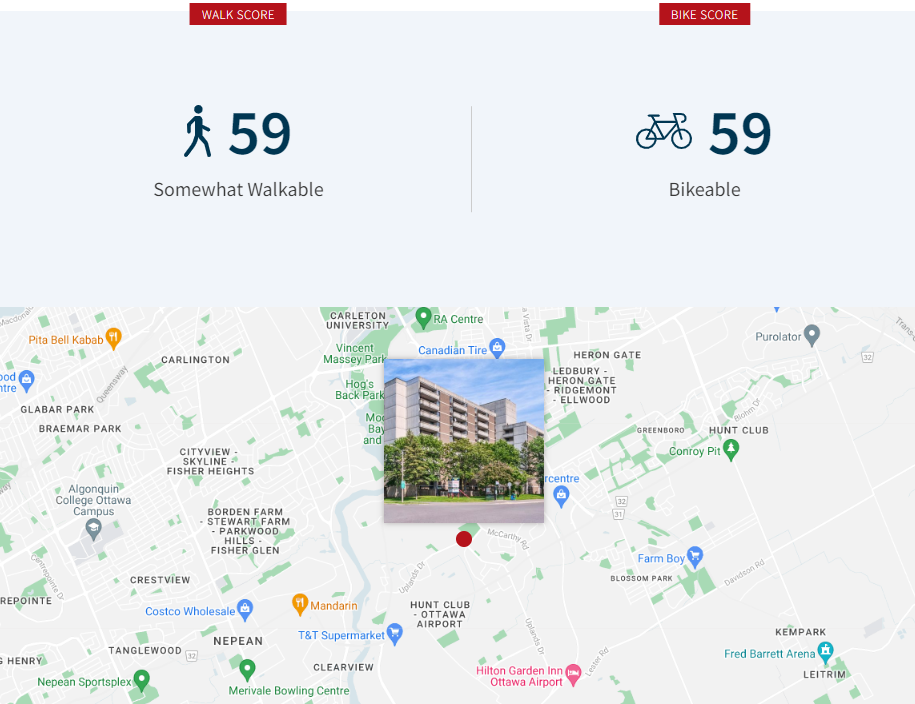Click the Conroy Pit park pin
Image resolution: width=915 pixels, height=704 pixels.
(731, 450)
